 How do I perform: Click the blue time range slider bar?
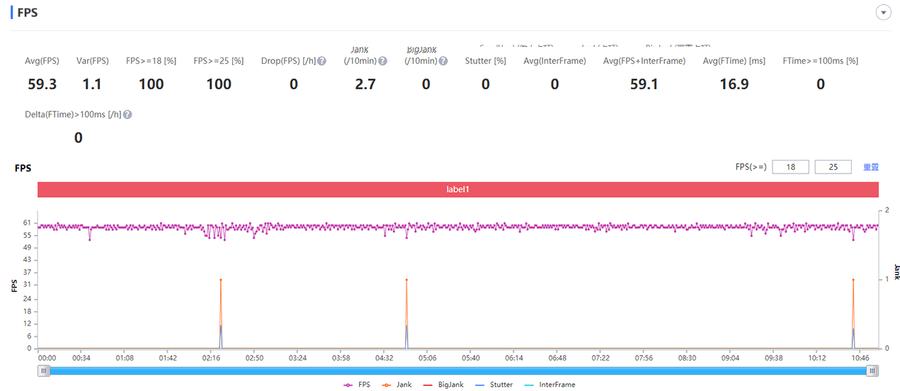[458, 371]
